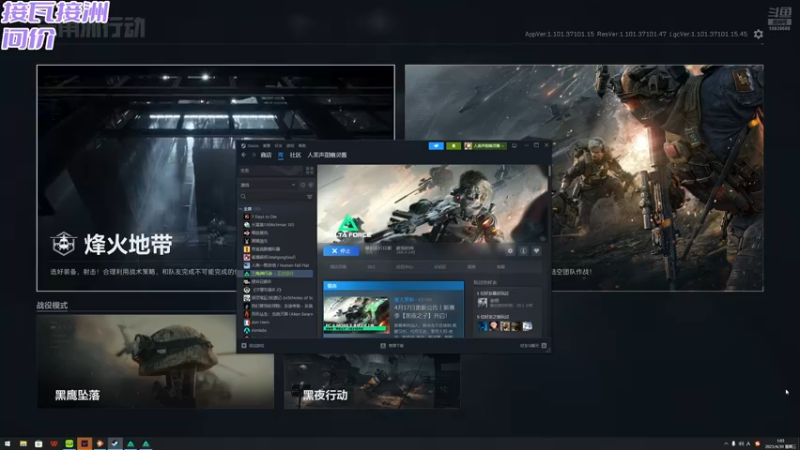Open the 社区 community tab in Steam

(295, 155)
